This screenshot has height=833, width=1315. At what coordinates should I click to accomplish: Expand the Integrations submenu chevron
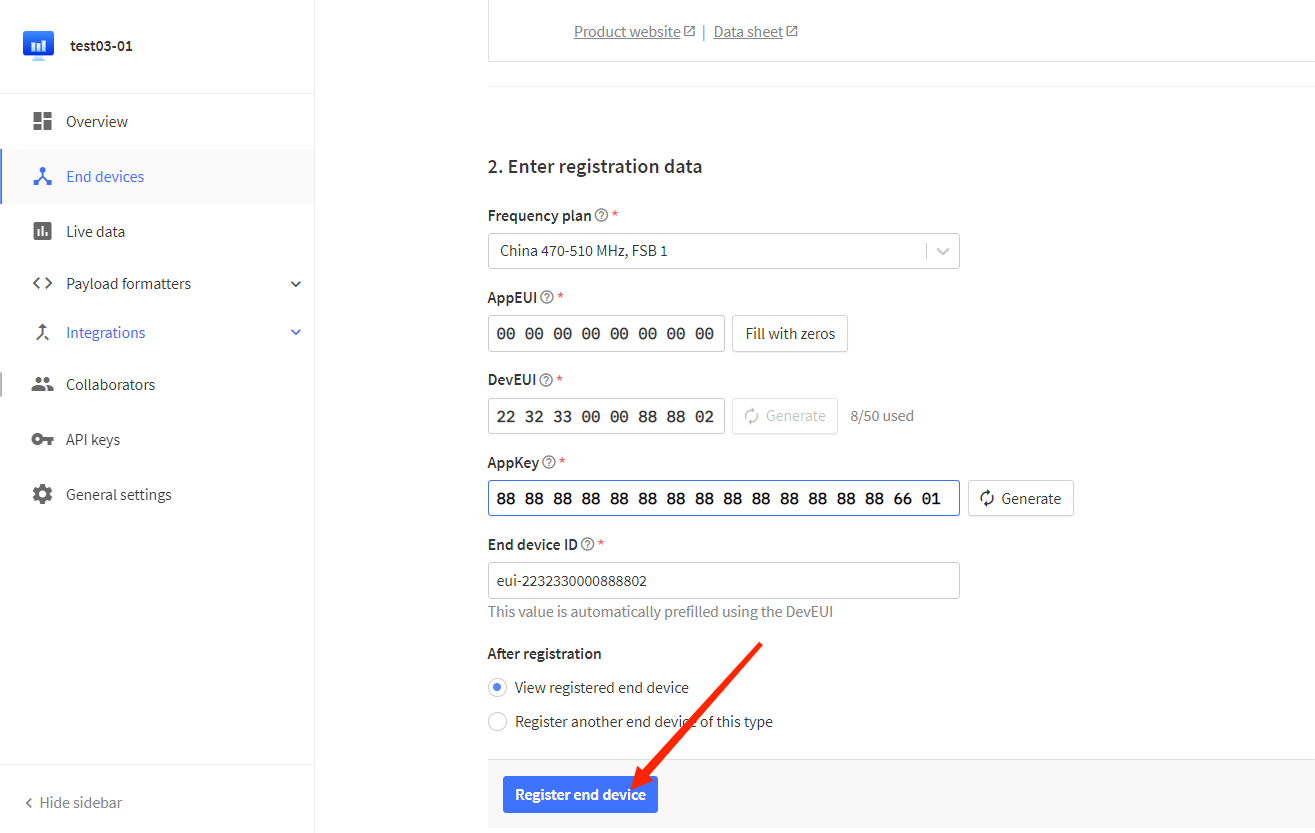(295, 333)
